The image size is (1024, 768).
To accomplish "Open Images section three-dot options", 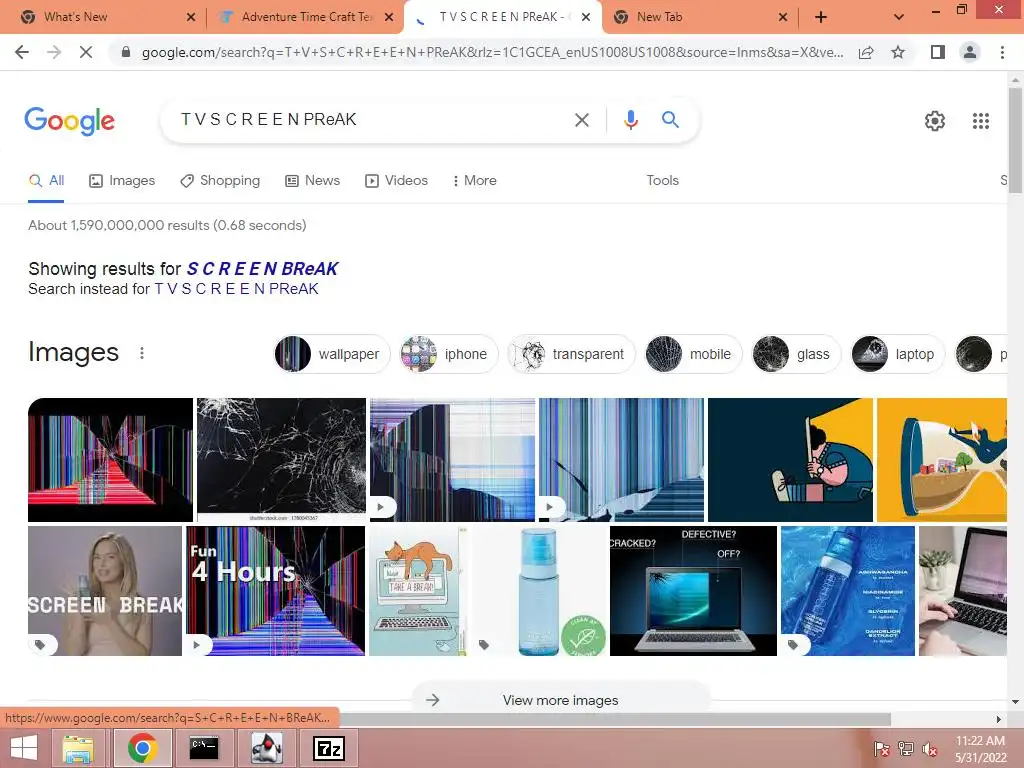I will [x=142, y=353].
